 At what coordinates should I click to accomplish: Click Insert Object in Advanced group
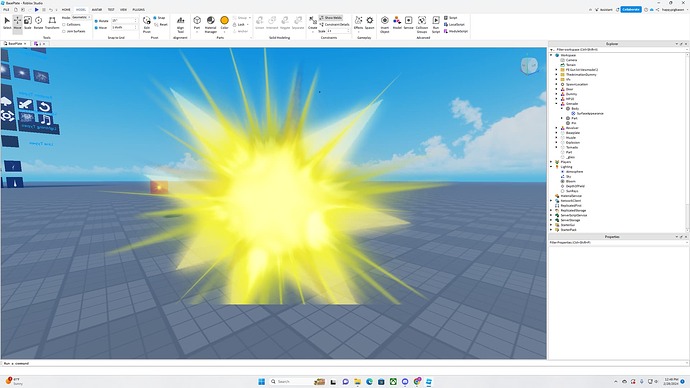[385, 25]
